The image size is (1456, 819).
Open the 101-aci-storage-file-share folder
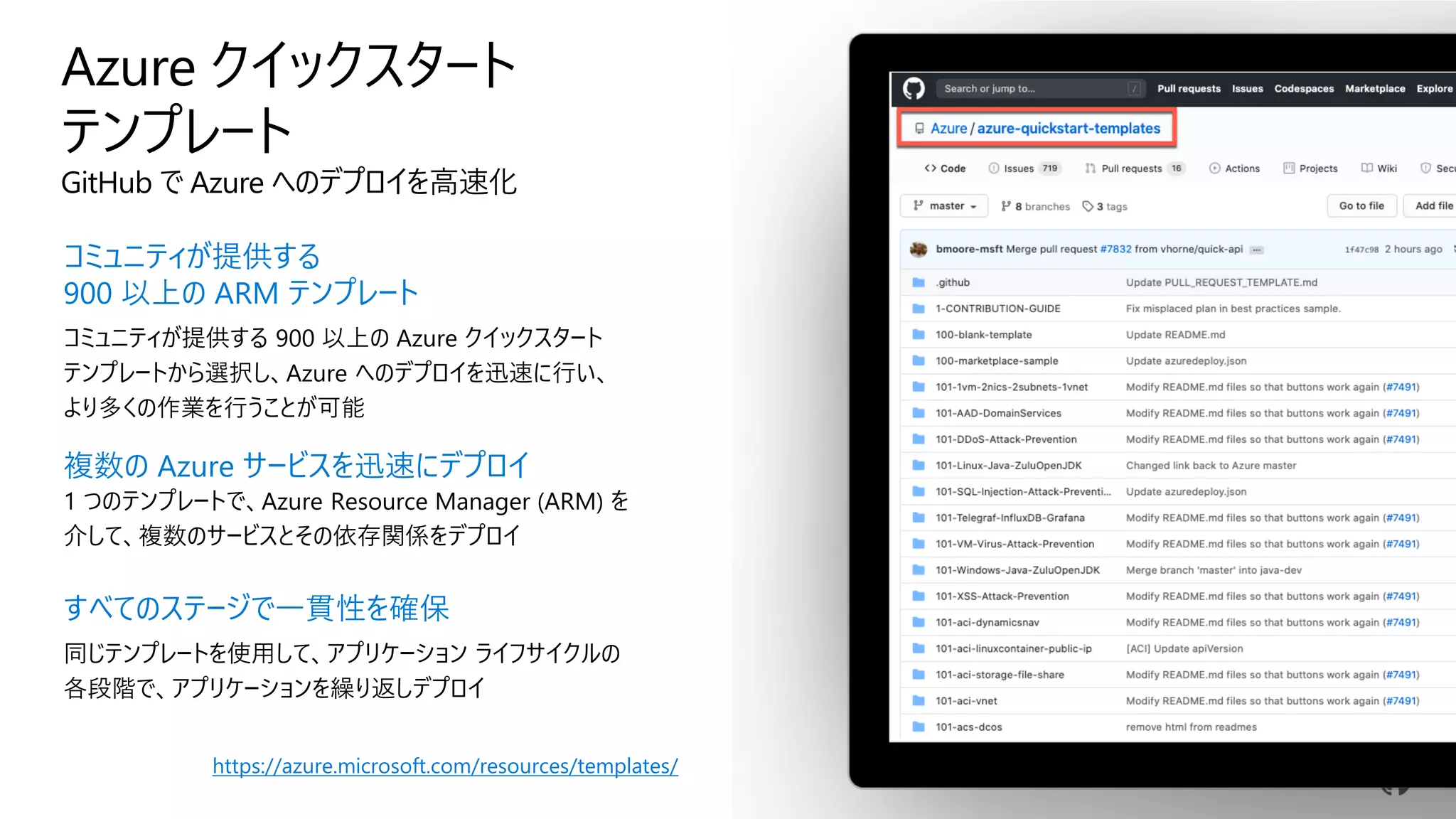1000,675
